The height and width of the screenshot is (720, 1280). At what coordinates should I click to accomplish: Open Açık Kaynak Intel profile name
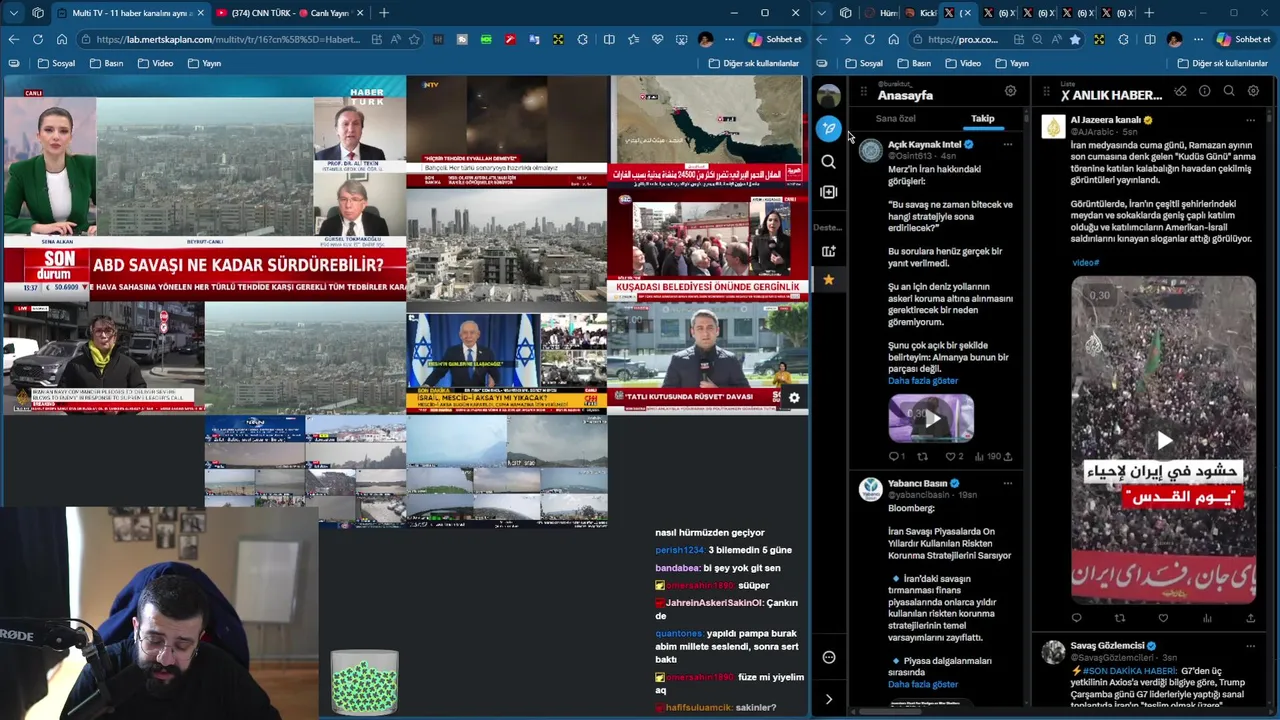tap(924, 144)
